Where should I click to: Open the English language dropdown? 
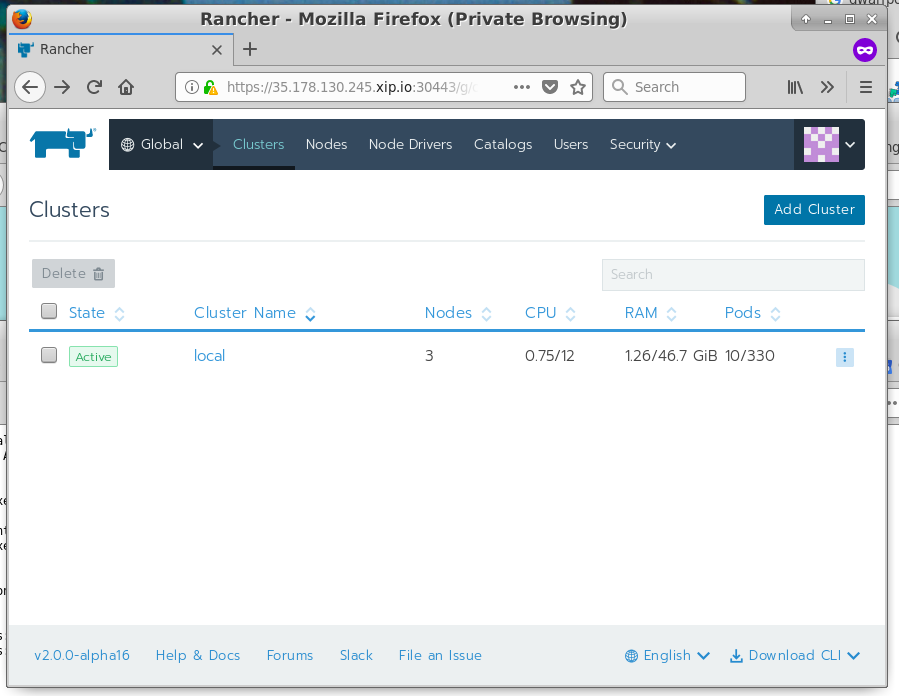(x=667, y=655)
